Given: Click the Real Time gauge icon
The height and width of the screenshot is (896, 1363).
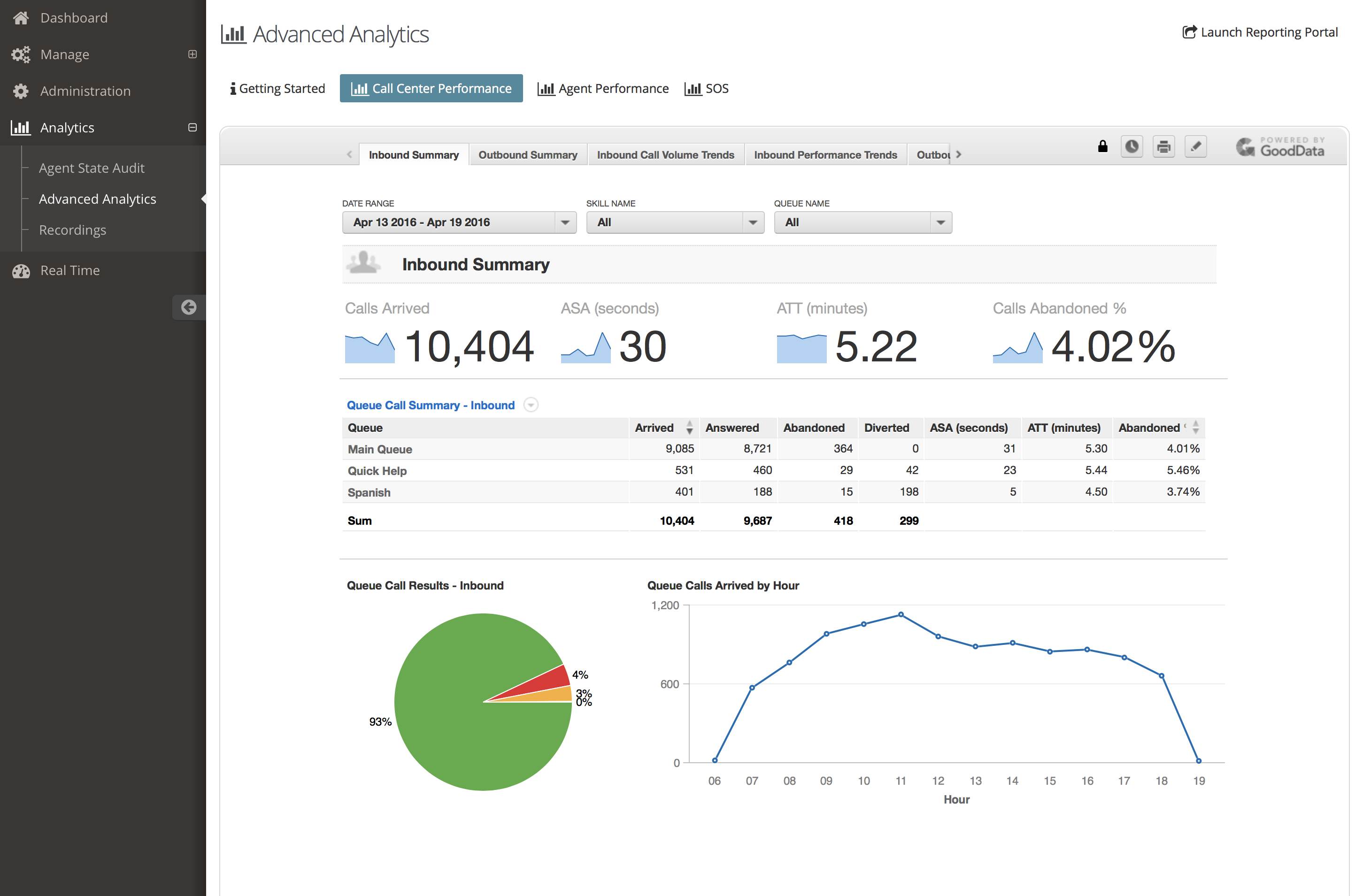Looking at the screenshot, I should point(21,271).
